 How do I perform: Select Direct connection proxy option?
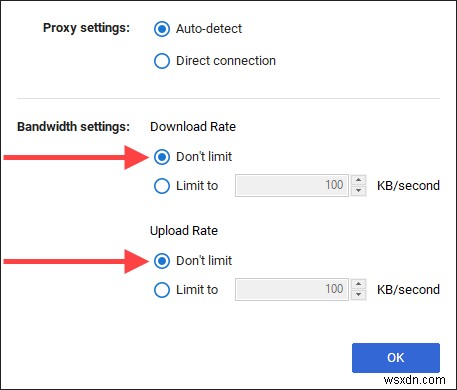tap(162, 61)
